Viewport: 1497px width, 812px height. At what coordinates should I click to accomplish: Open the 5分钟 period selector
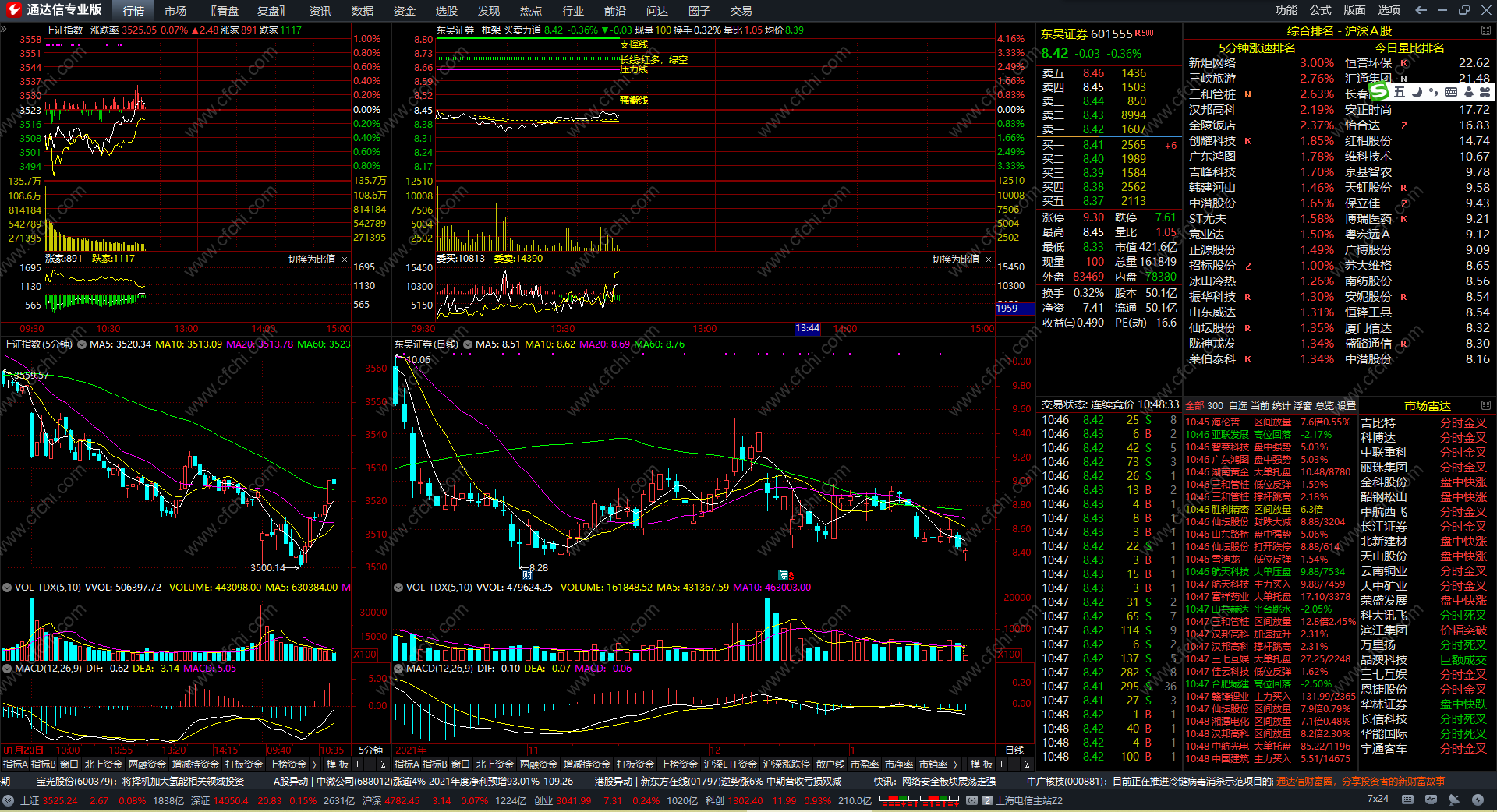click(370, 750)
